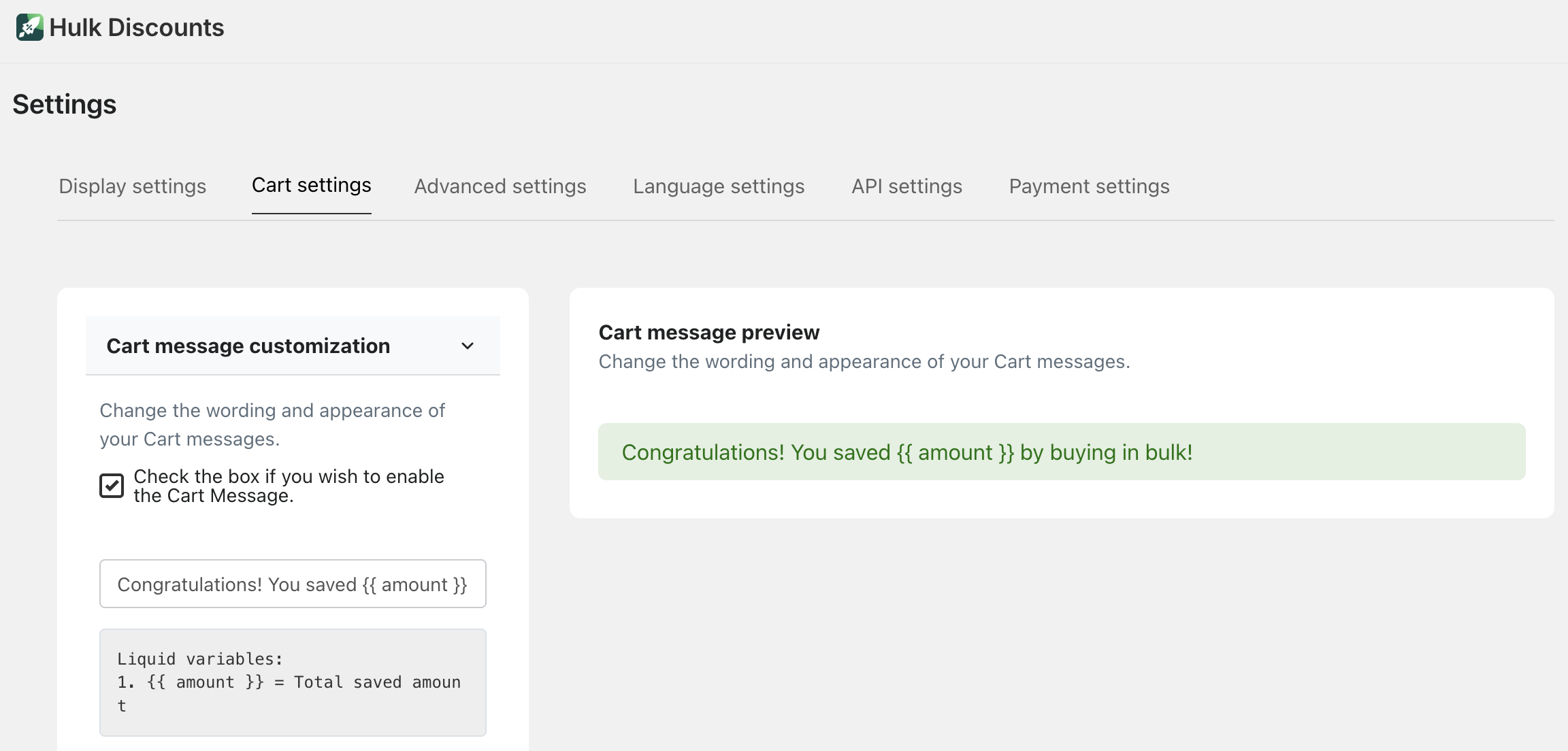The width and height of the screenshot is (1568, 751).
Task: Open the API settings tab
Action: tap(906, 186)
